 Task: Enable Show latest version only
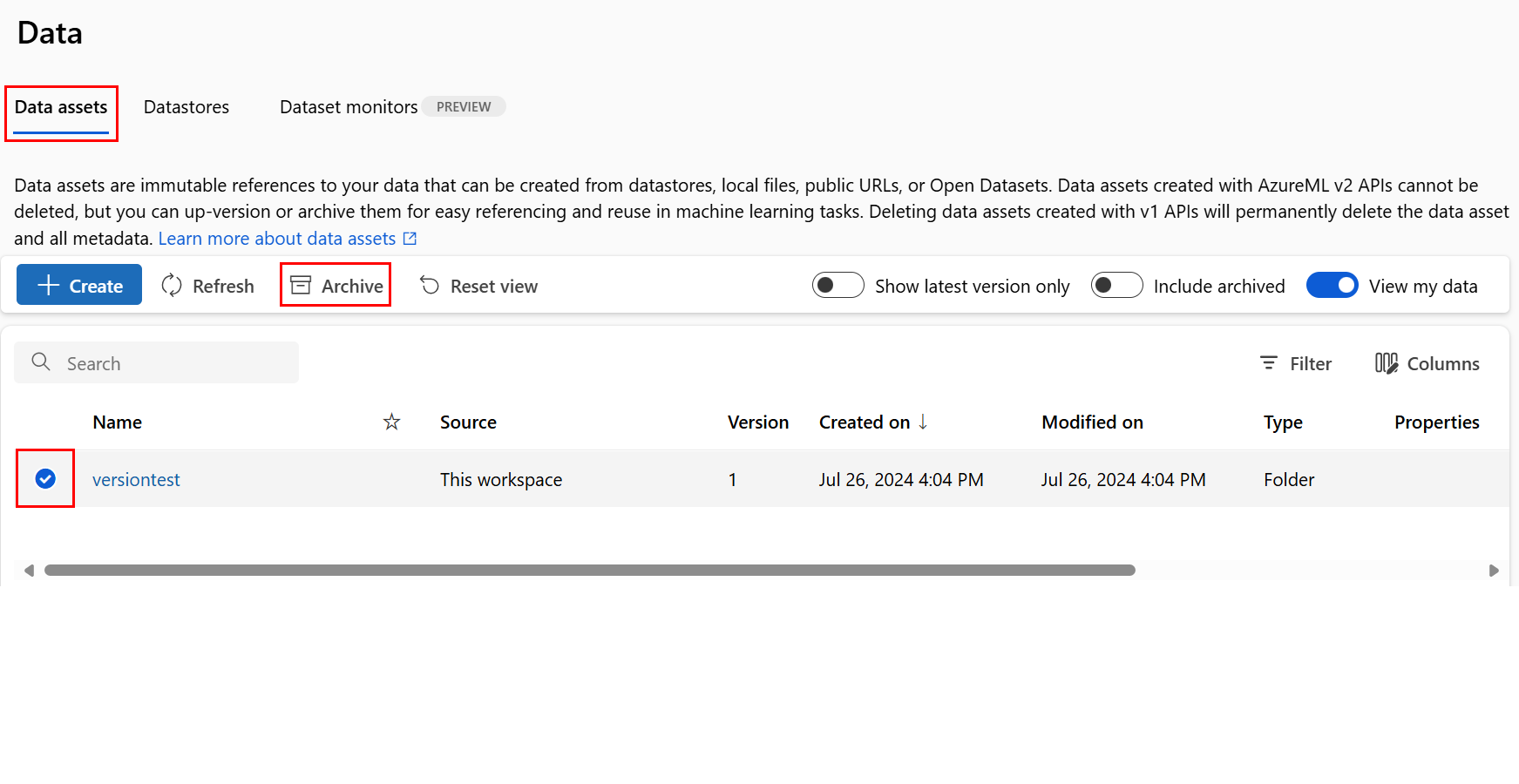(x=837, y=285)
